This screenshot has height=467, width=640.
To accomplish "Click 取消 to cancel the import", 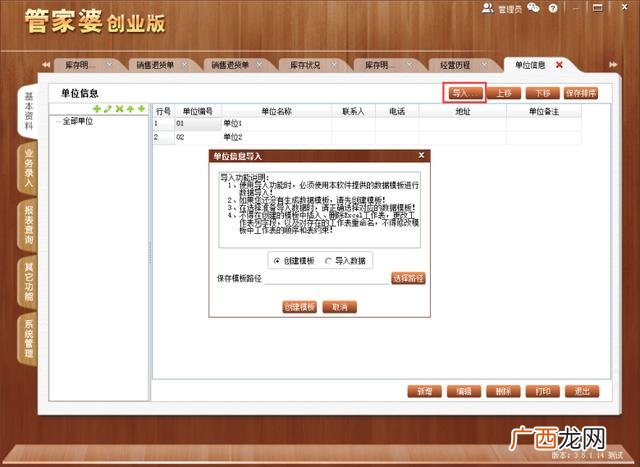I will [340, 307].
